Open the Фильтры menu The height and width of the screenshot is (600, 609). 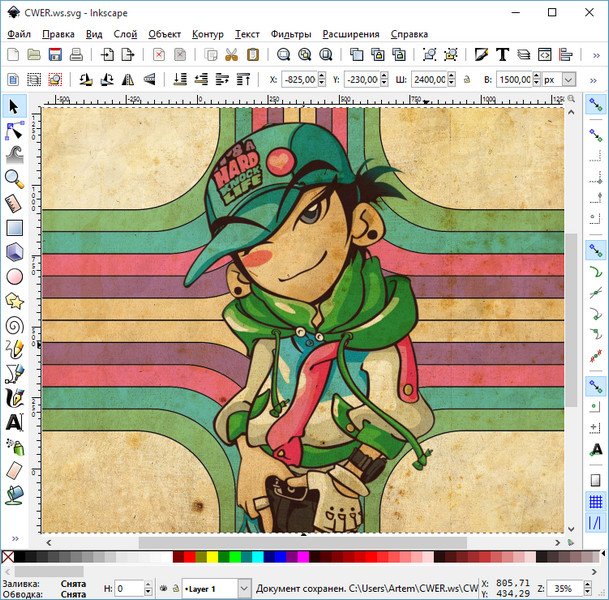290,33
